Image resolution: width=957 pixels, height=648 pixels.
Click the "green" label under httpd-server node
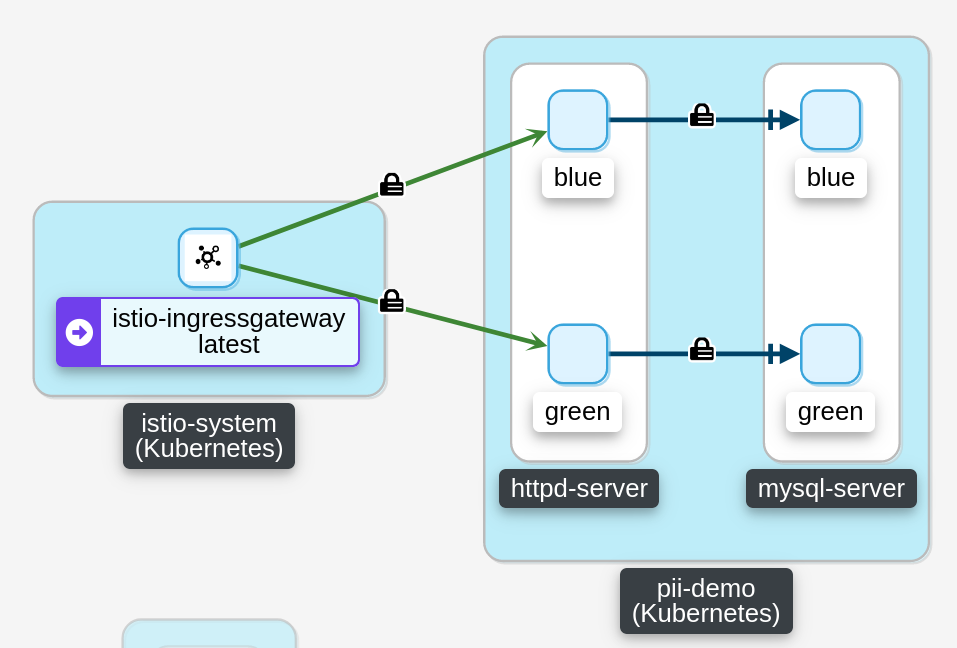click(x=577, y=412)
